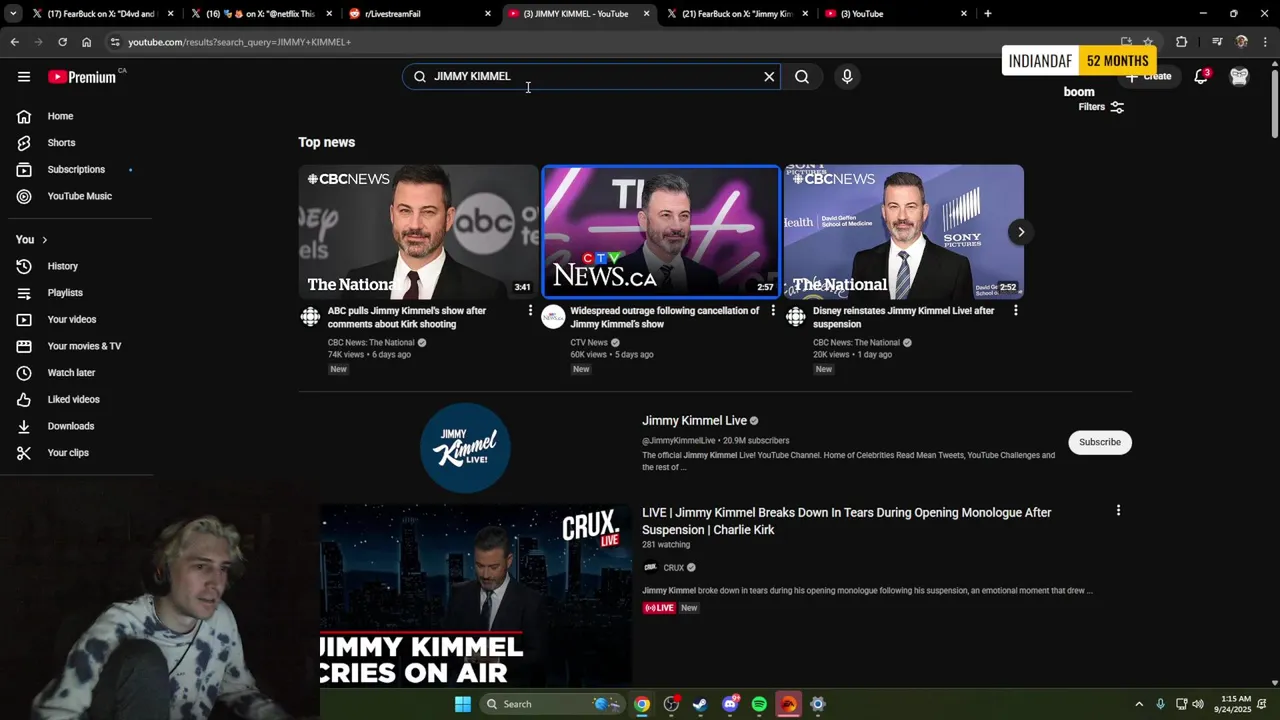Viewport: 1280px width, 720px height.
Task: Open a new browser tab
Action: [x=988, y=14]
